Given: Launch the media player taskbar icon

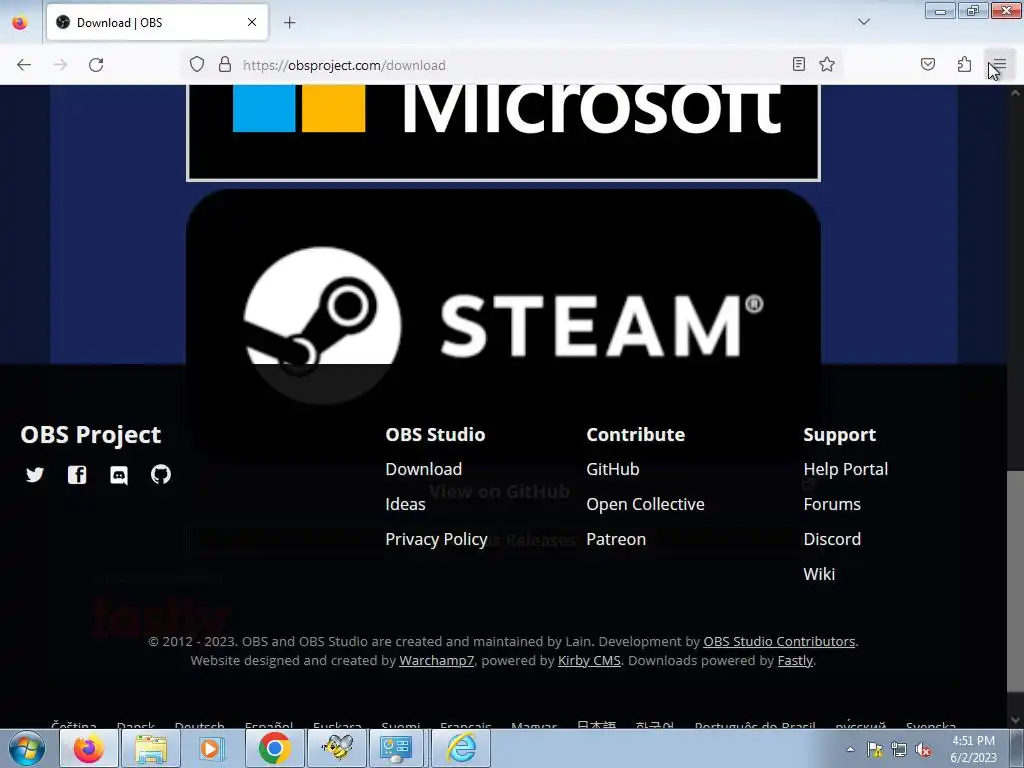Looking at the screenshot, I should 212,748.
